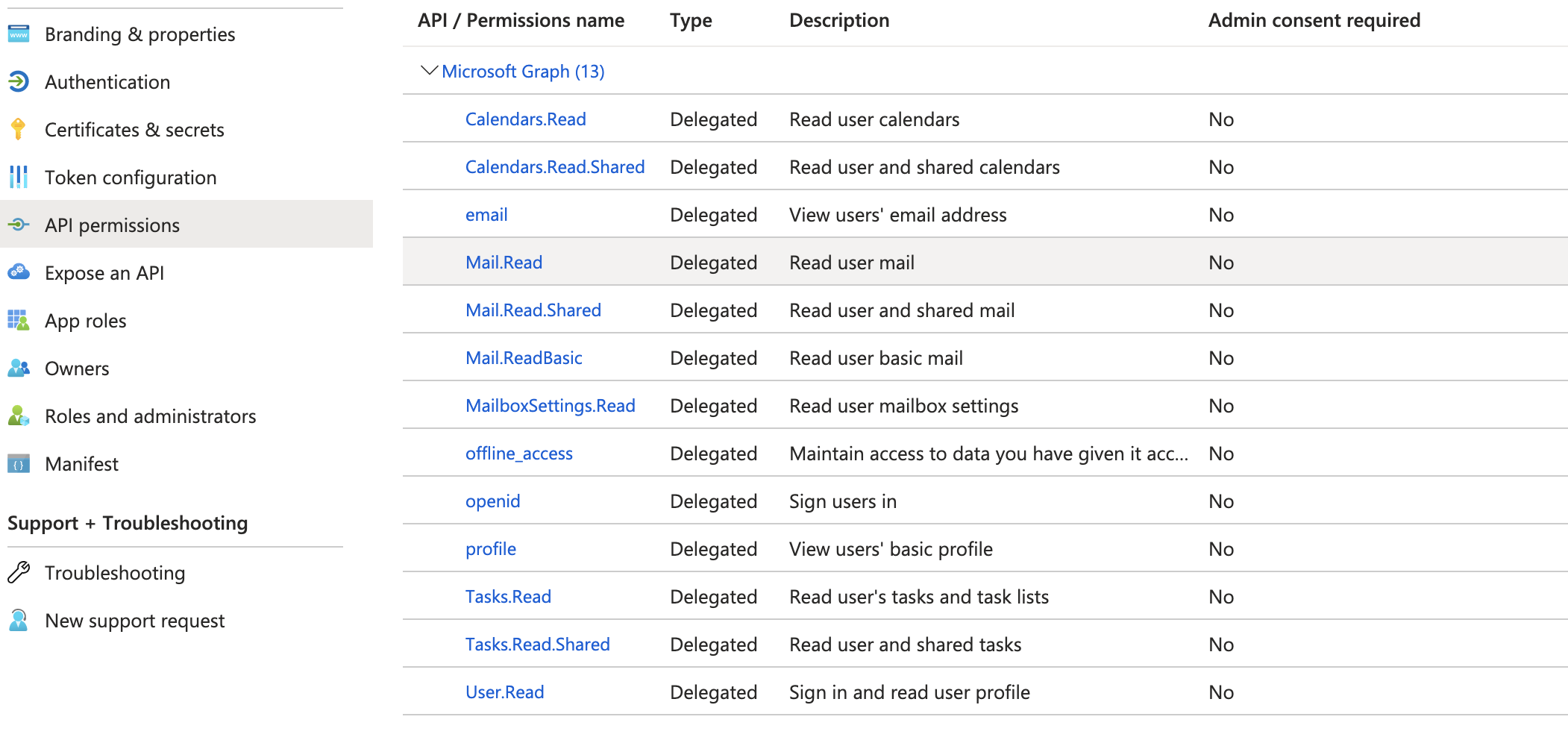Click the MailboxSettings.Read link

(x=550, y=405)
